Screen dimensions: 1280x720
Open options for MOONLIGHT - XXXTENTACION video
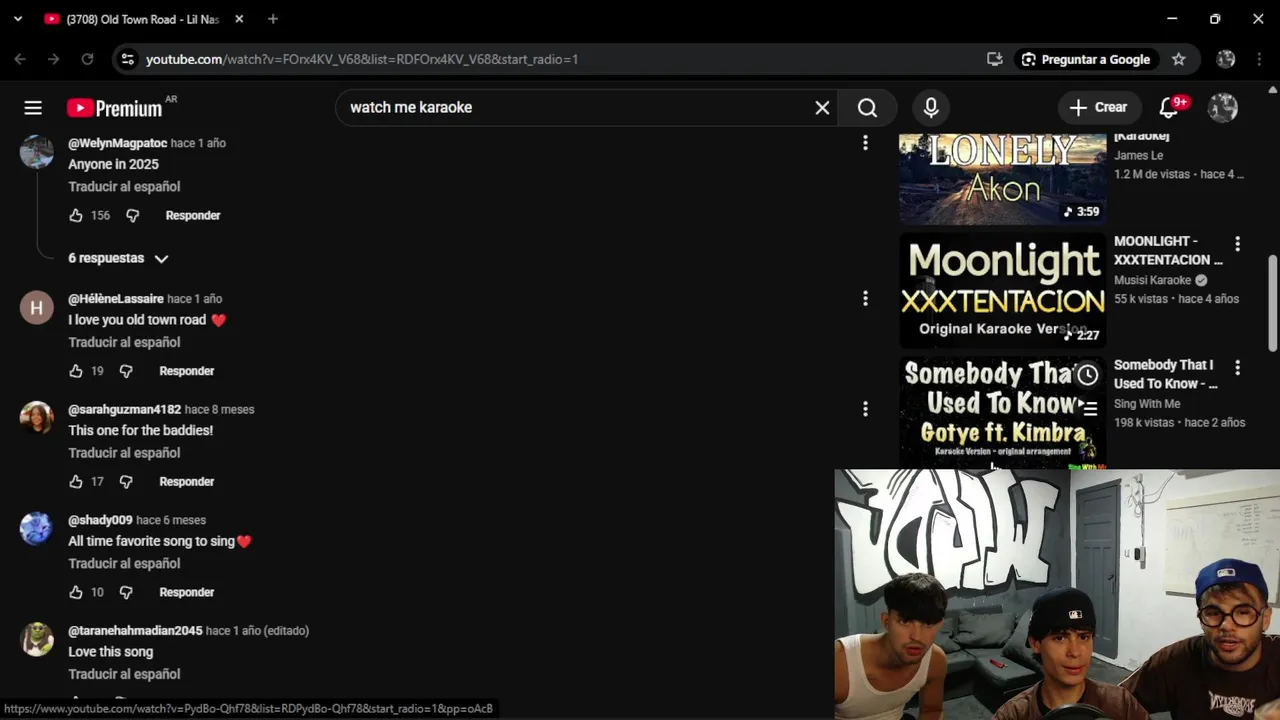1237,244
